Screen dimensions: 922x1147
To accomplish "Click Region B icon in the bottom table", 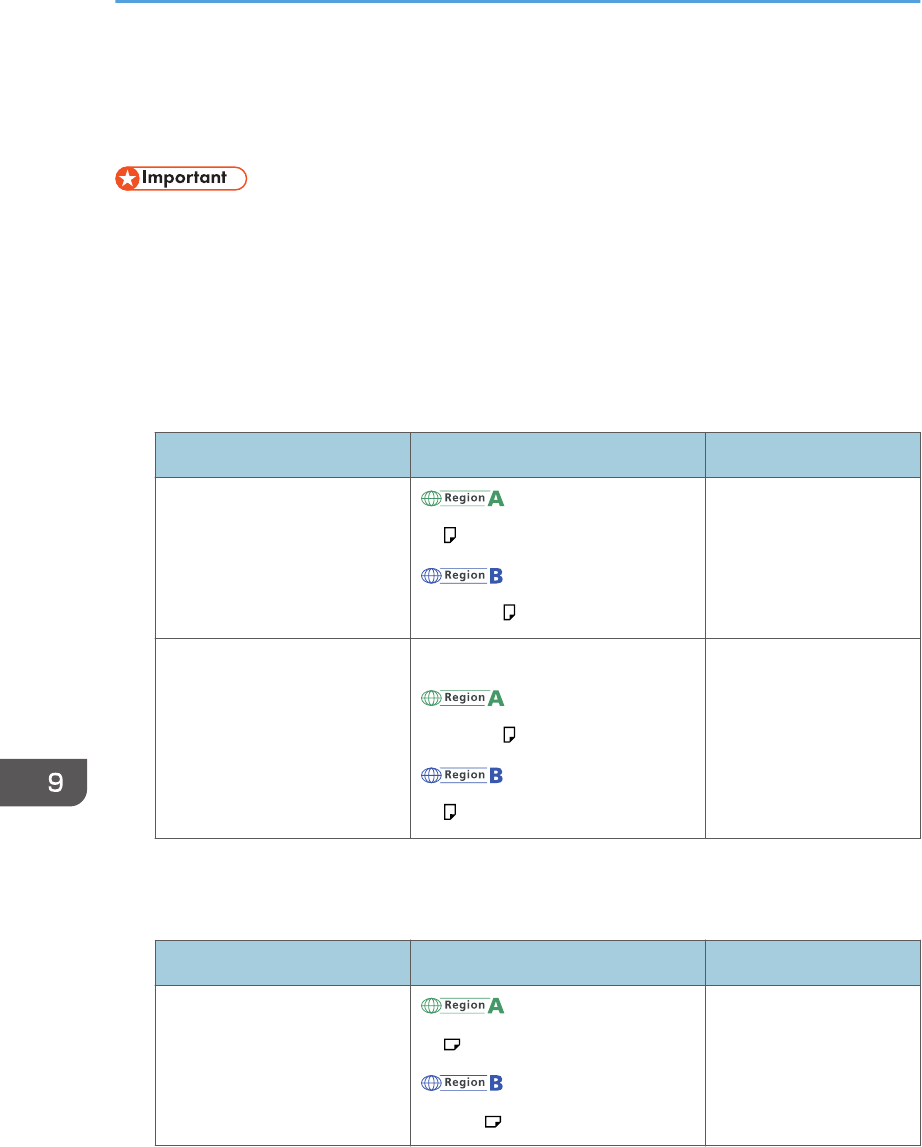I will (462, 1083).
